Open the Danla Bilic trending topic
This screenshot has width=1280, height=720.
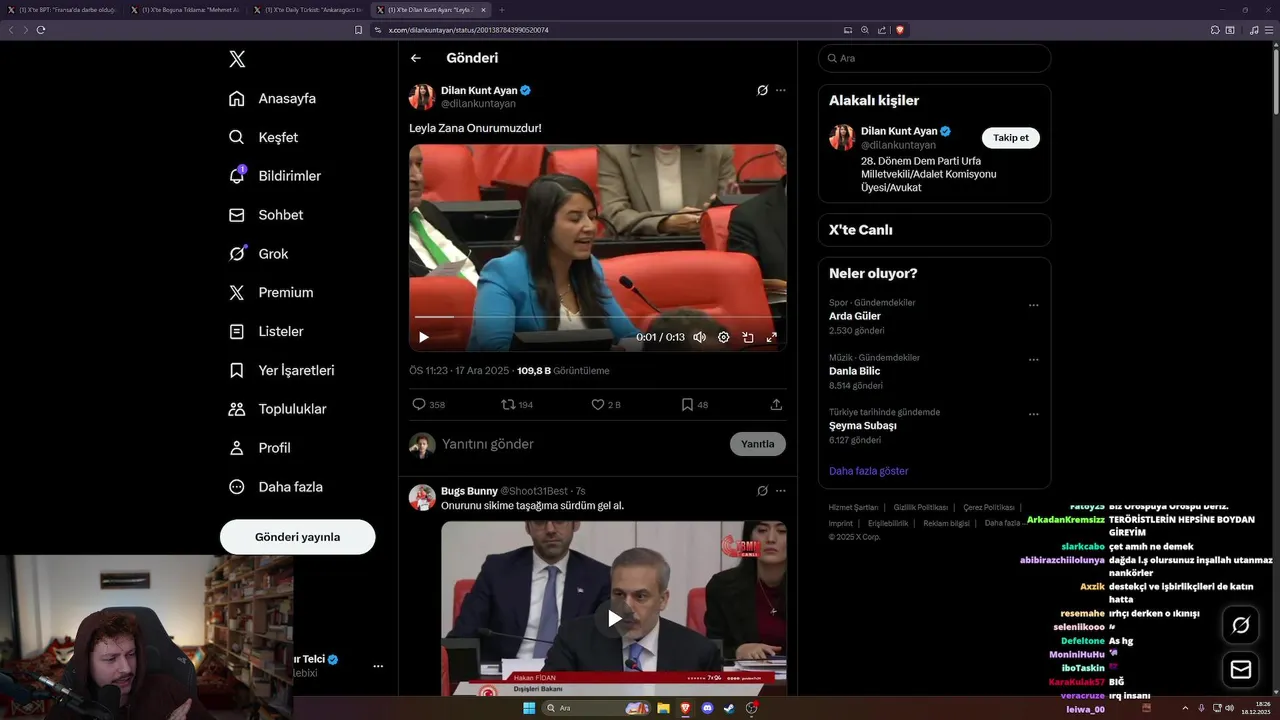coord(855,371)
